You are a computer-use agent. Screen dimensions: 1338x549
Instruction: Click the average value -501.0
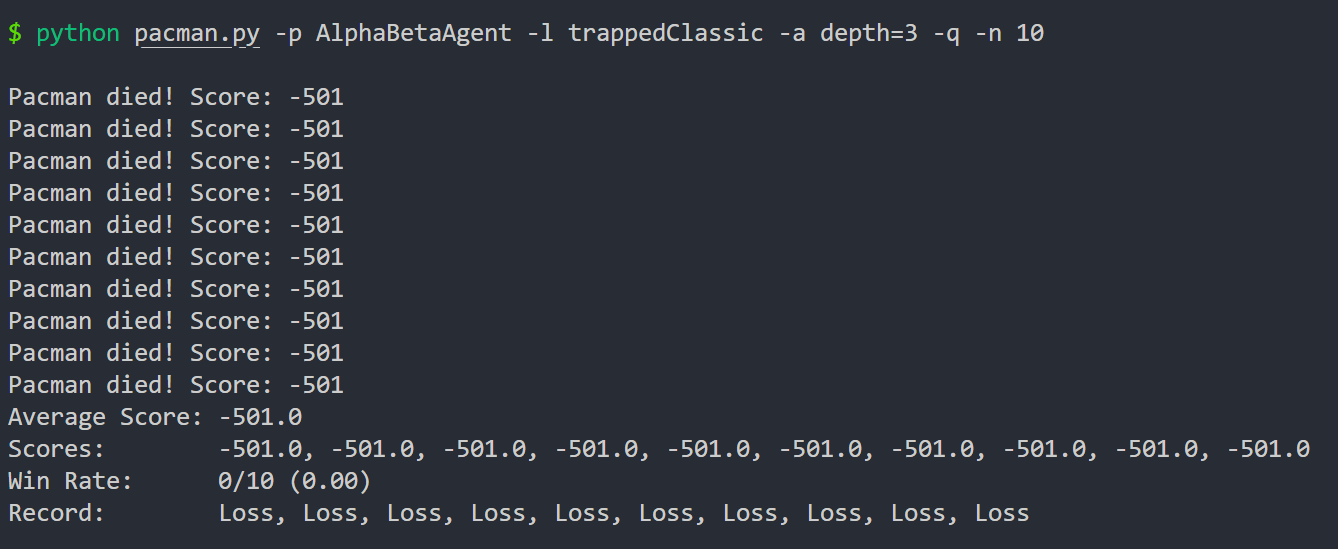tap(260, 417)
